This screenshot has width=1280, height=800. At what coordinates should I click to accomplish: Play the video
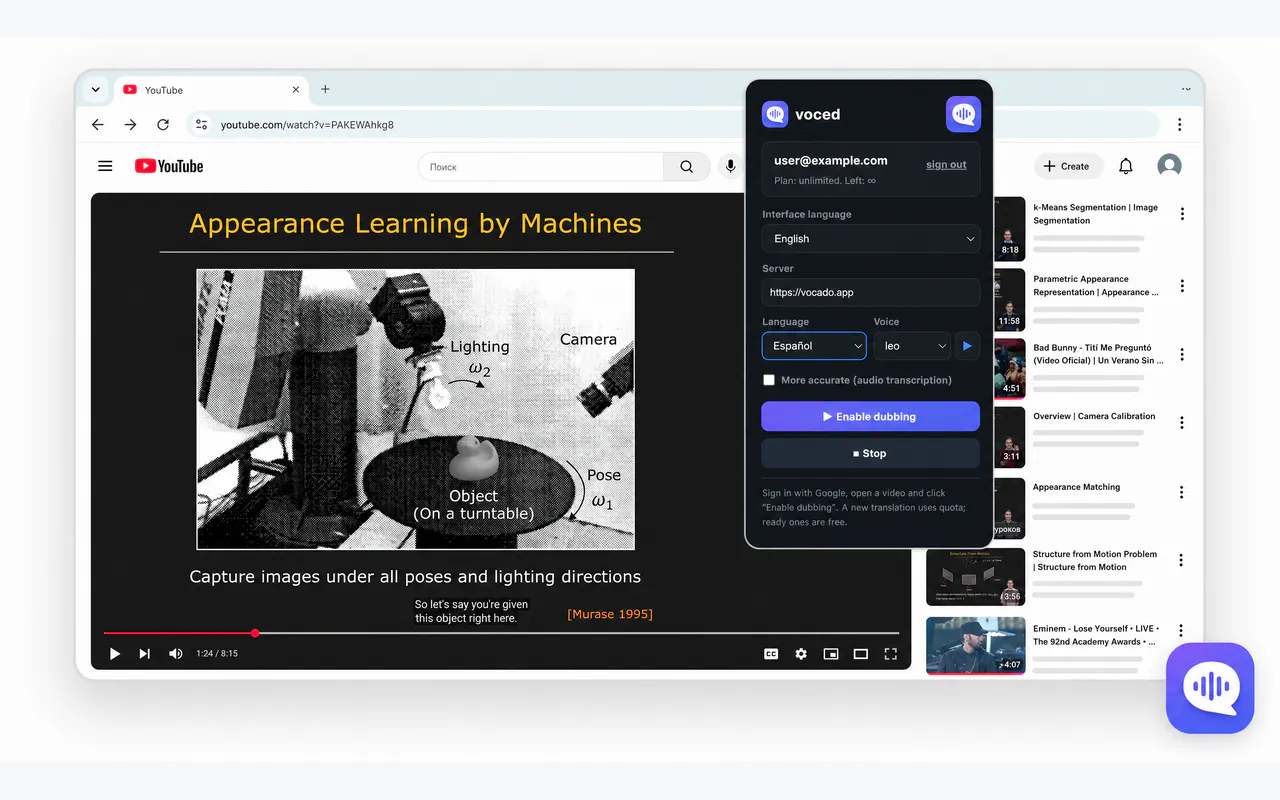(115, 654)
